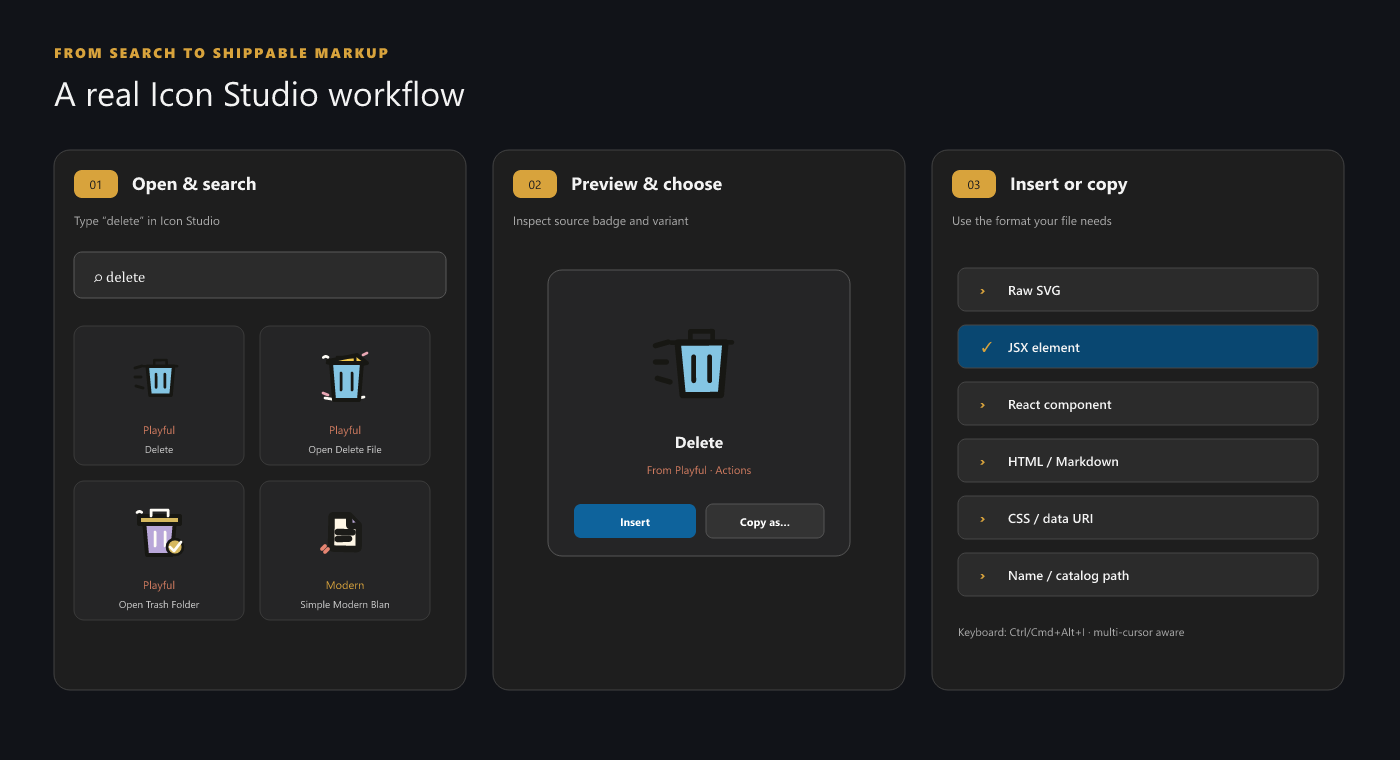This screenshot has height=760, width=1400.
Task: Click the Playful label under Delete icon
Action: tap(159, 430)
